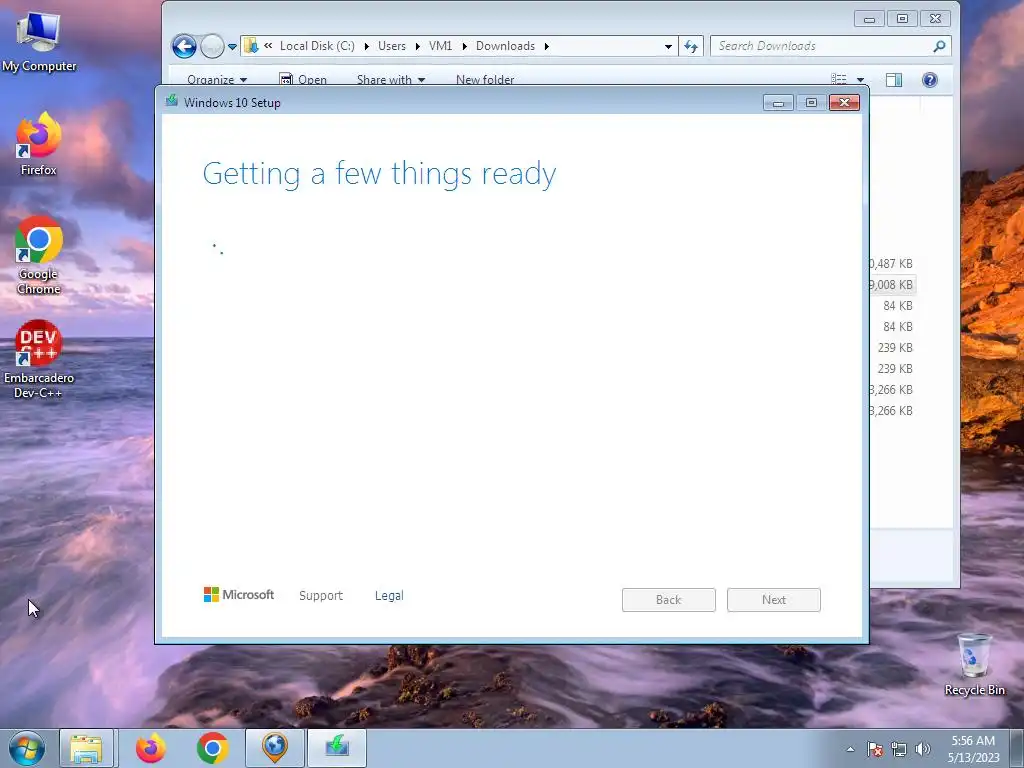Viewport: 1024px width, 768px height.
Task: Select the globe app on taskbar
Action: click(275, 748)
